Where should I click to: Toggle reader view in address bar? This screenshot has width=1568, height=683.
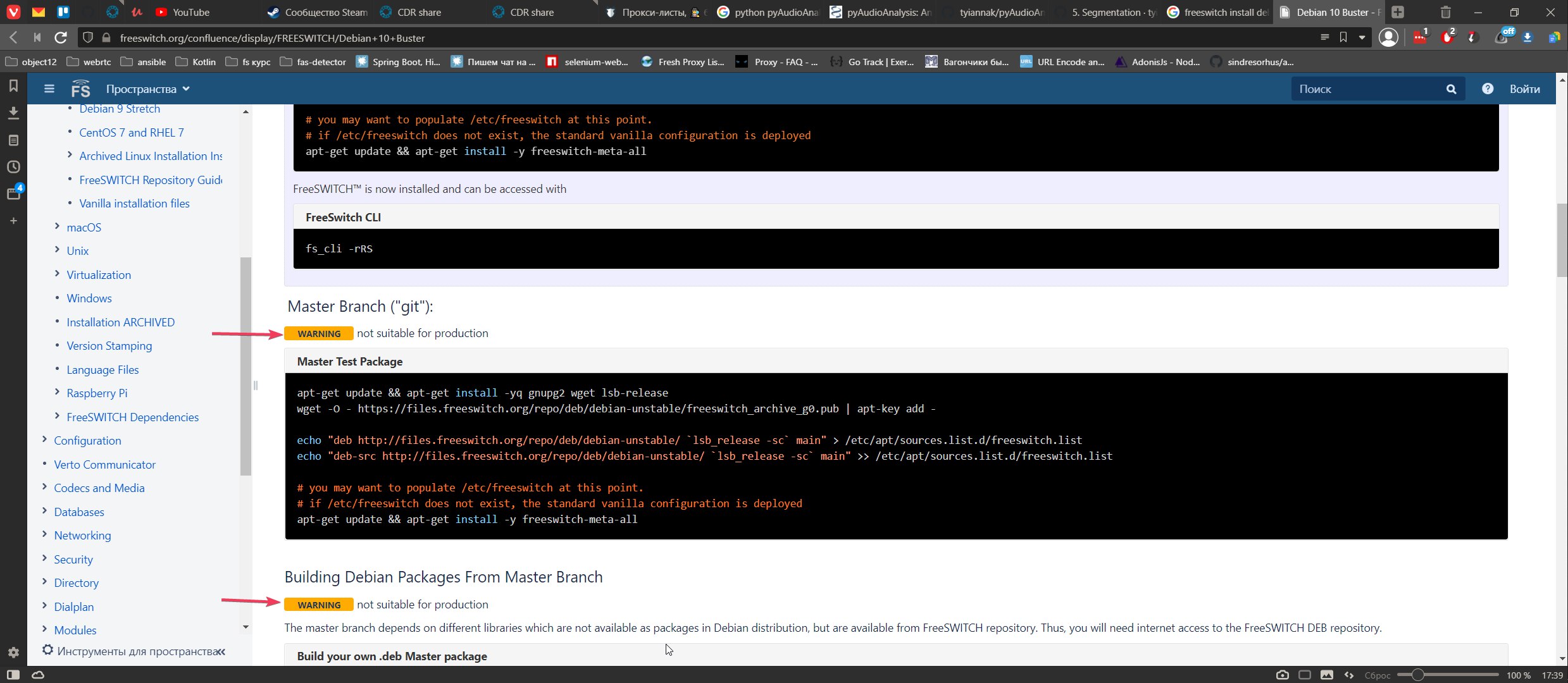click(1324, 38)
